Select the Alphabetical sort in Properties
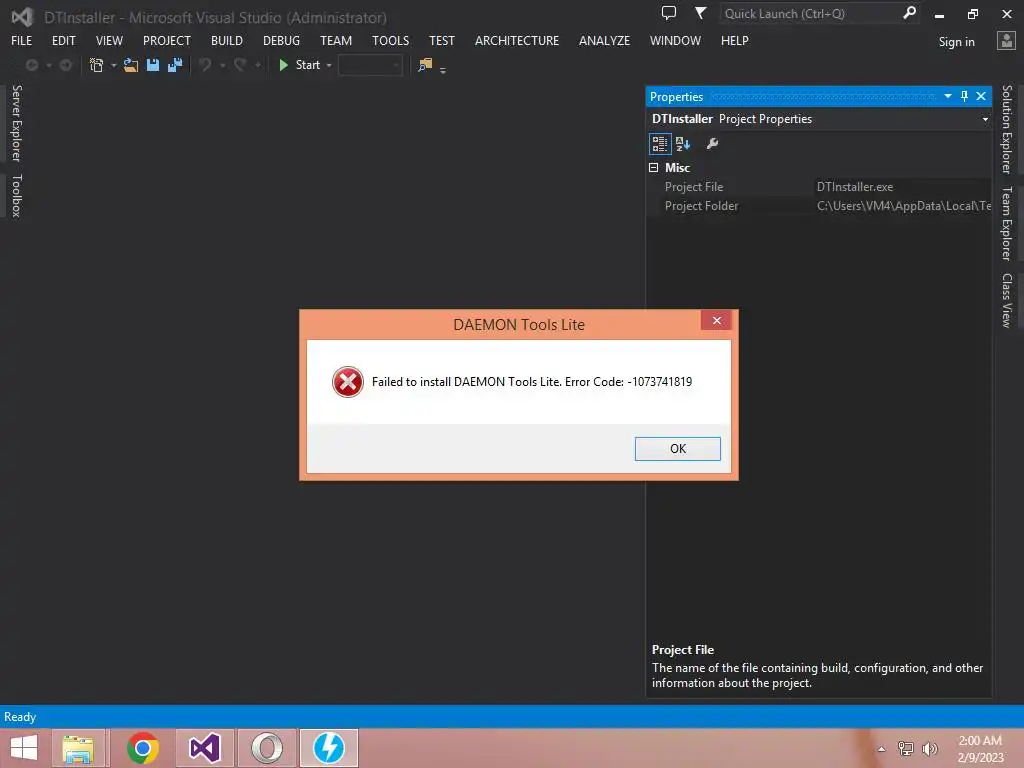The width and height of the screenshot is (1024, 768). coord(683,144)
